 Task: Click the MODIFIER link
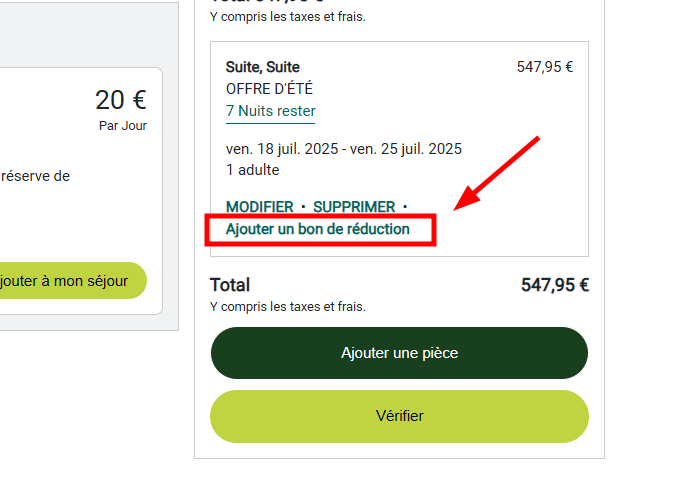coord(259,207)
